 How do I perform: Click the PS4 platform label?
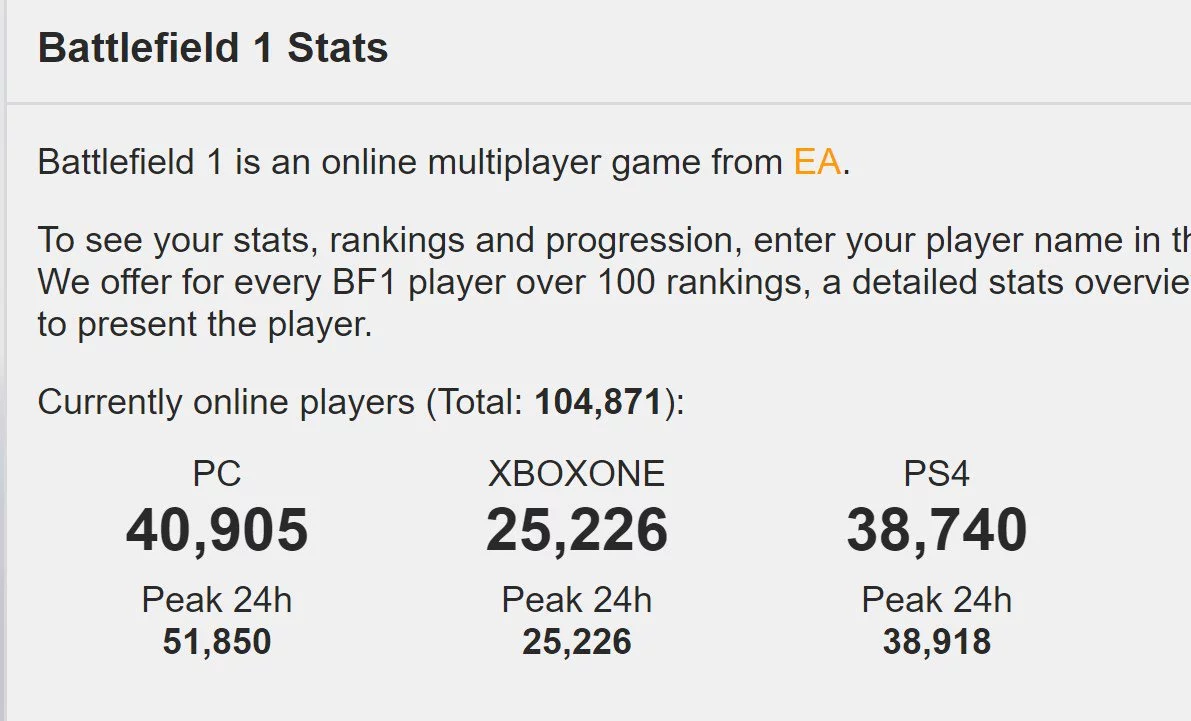tap(936, 473)
